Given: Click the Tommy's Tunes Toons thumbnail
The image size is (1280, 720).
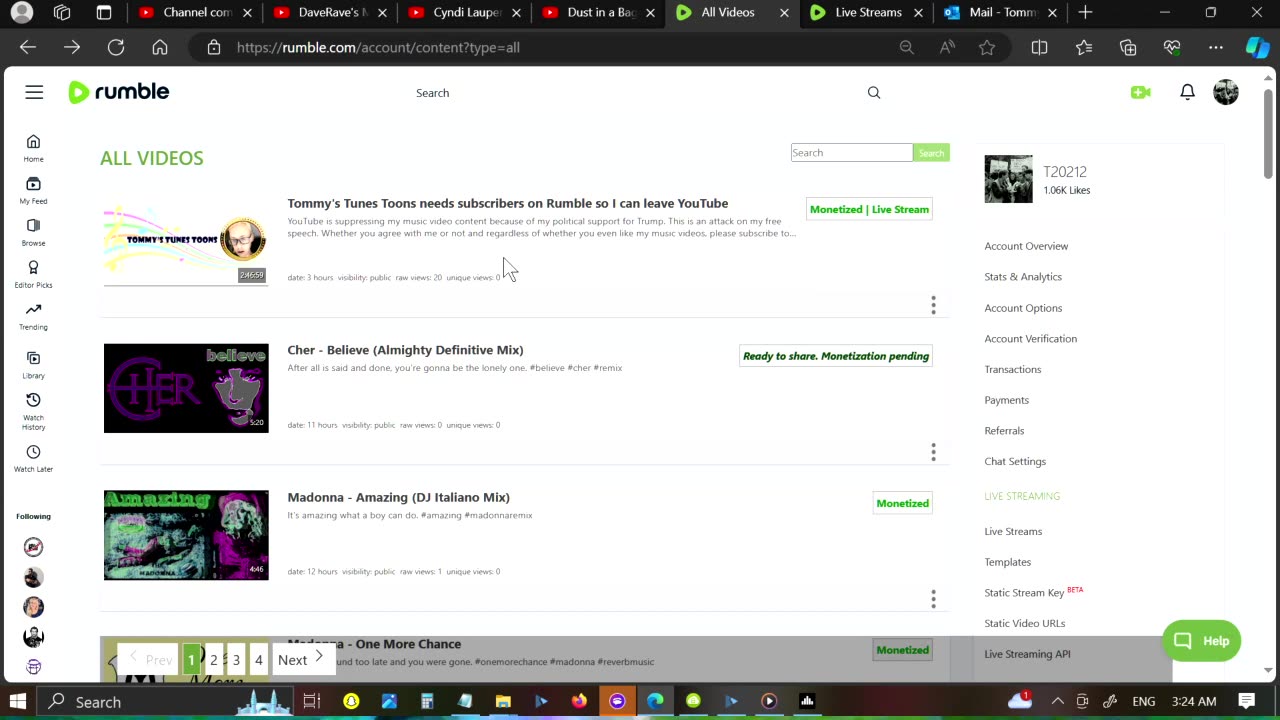Looking at the screenshot, I should pyautogui.click(x=186, y=241).
